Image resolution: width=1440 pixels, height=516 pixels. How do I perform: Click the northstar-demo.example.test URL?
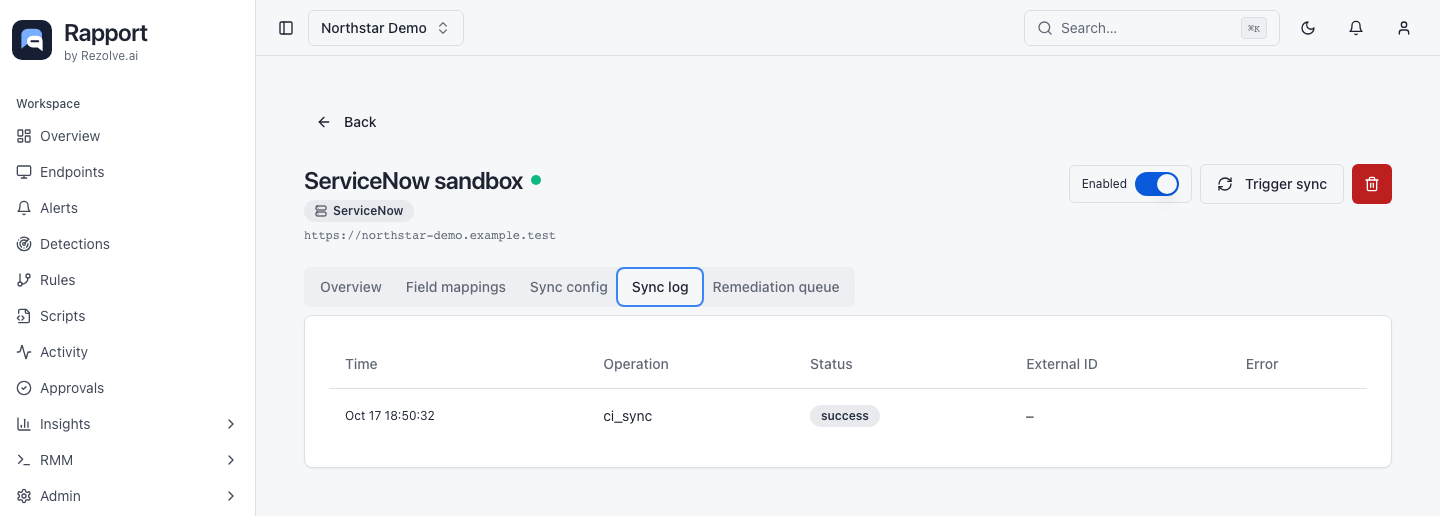(430, 236)
